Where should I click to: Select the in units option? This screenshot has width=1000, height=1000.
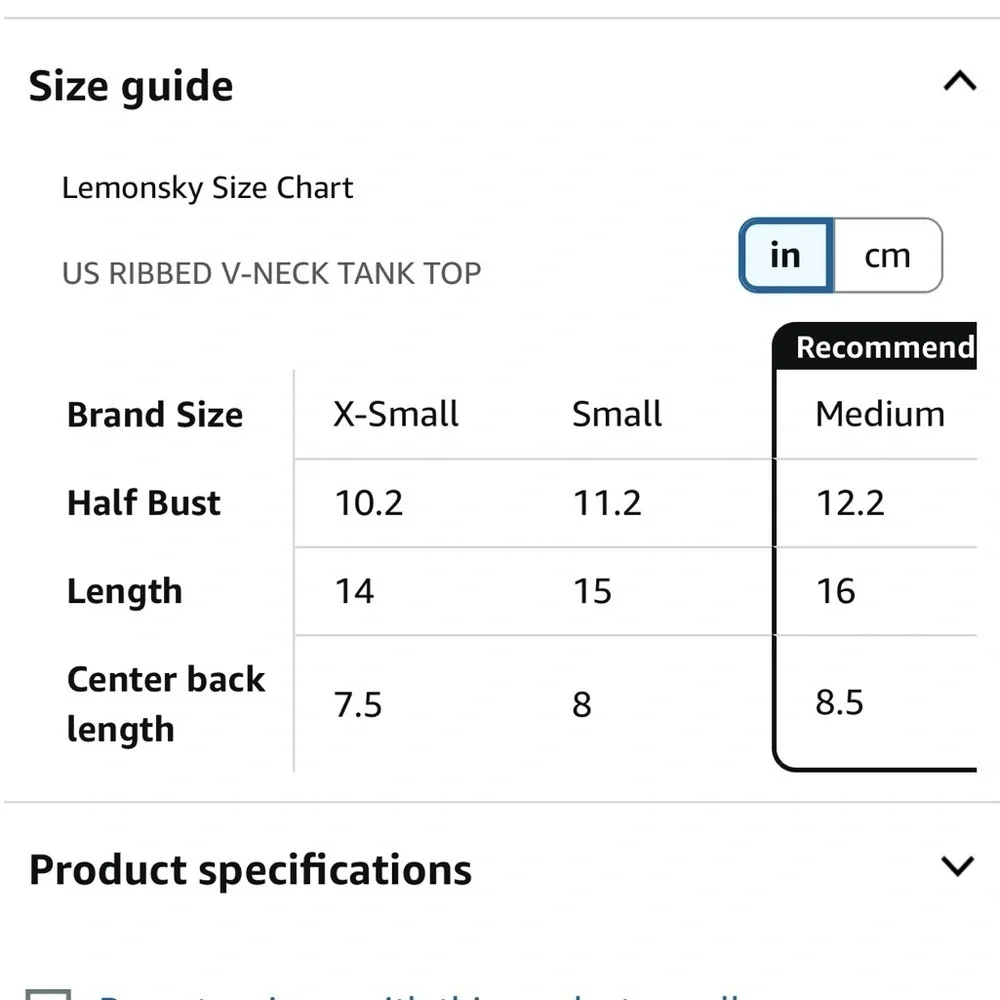(x=784, y=256)
